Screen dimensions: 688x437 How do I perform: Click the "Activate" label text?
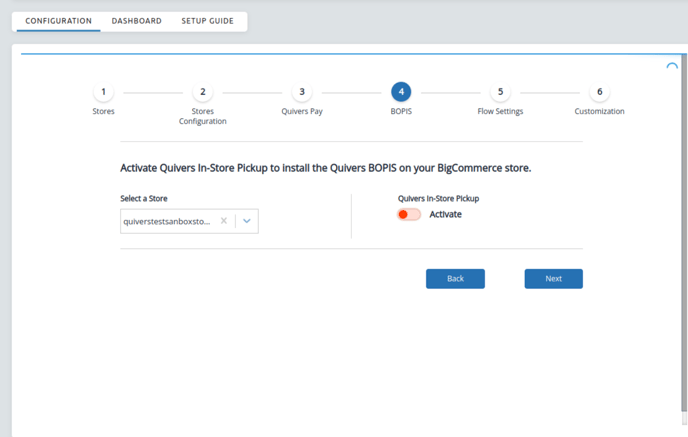point(445,214)
